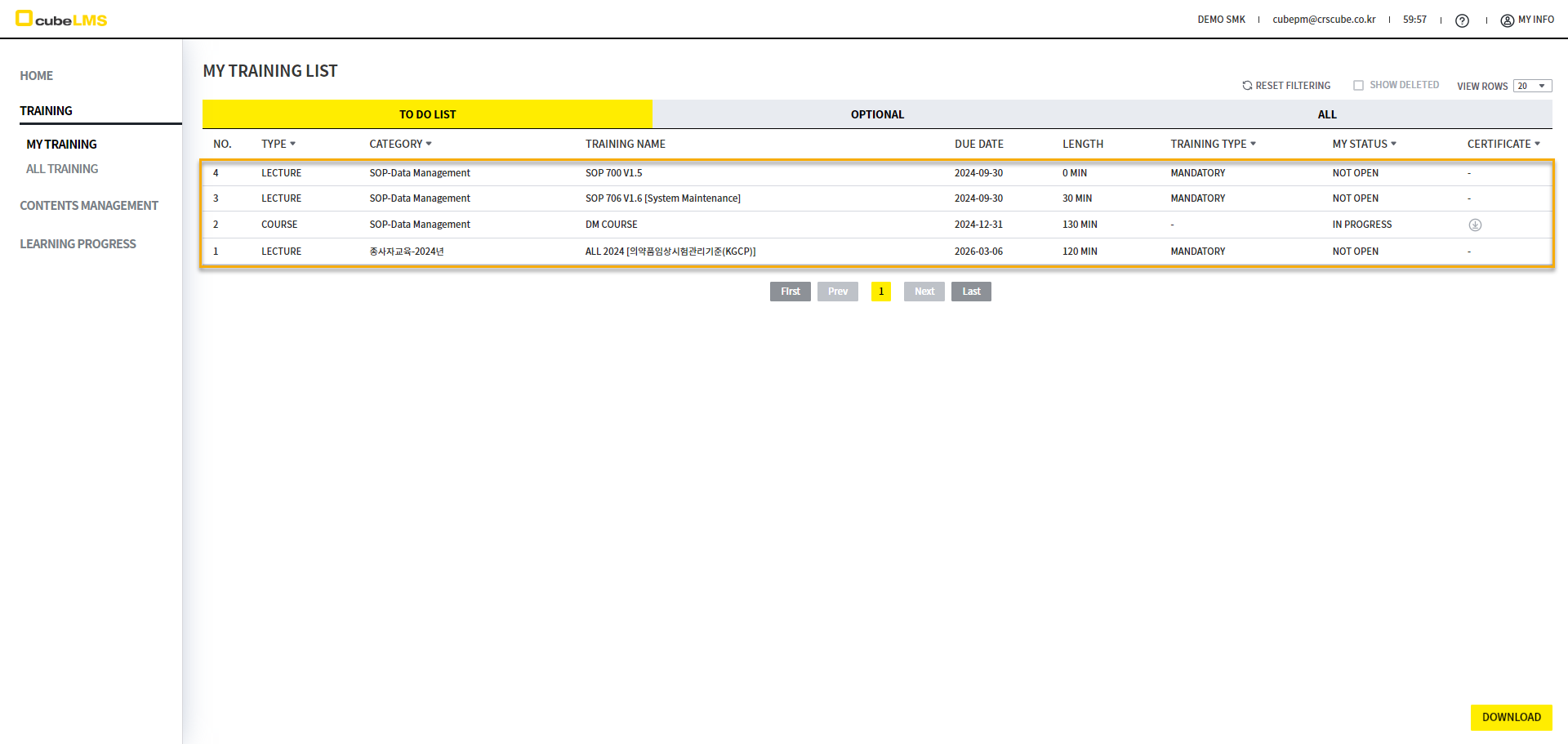Open the View Rows dropdown
The width and height of the screenshot is (1568, 744).
point(1532,87)
